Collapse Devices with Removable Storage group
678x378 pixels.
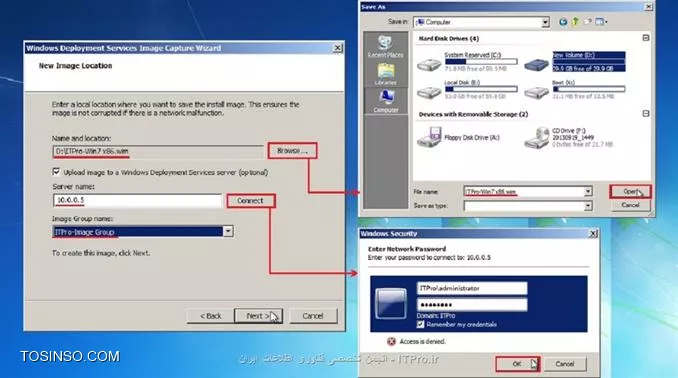[x=646, y=113]
